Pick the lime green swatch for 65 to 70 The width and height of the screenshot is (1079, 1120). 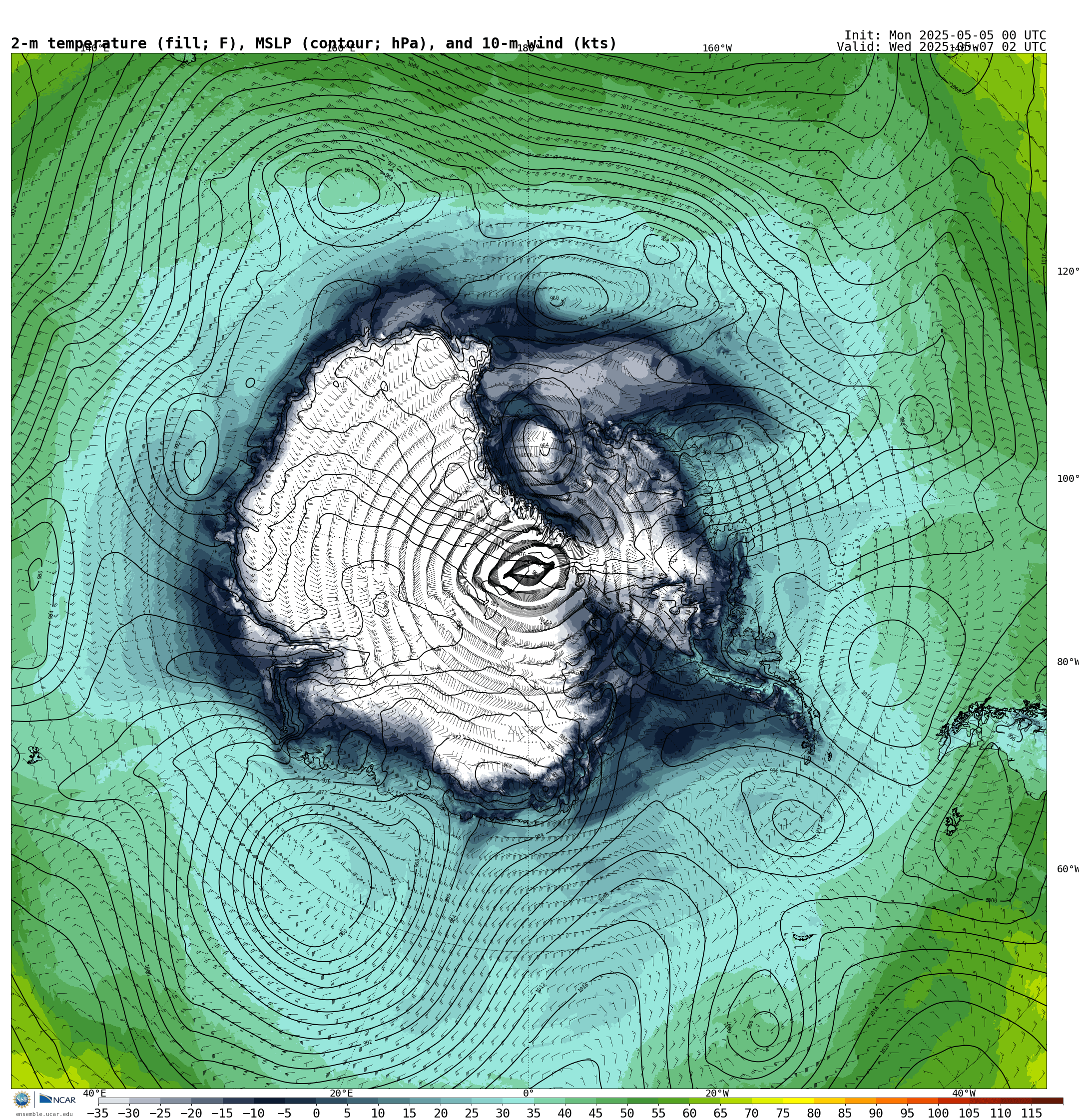point(736,1101)
